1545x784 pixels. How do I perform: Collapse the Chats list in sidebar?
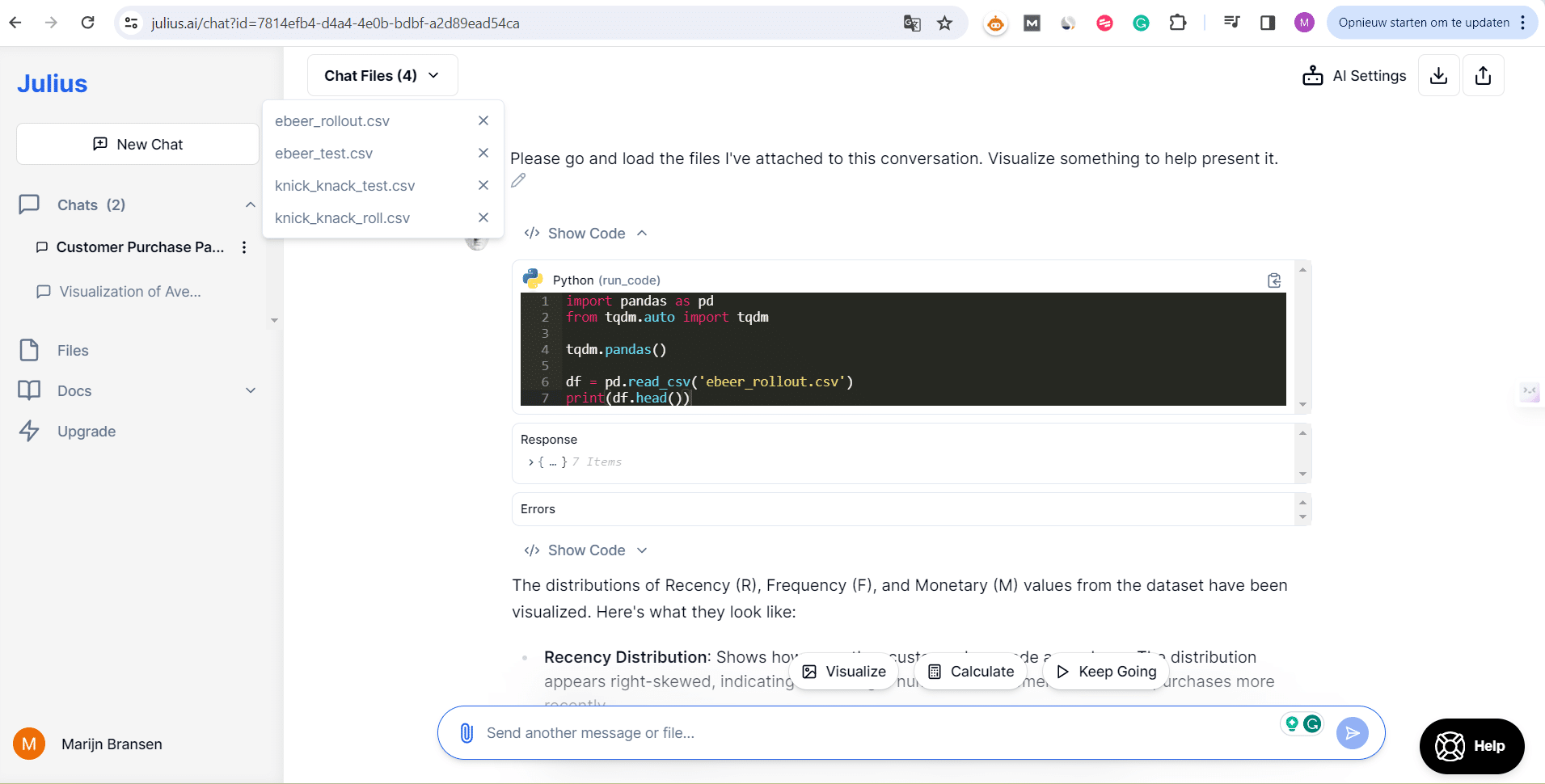tap(251, 205)
